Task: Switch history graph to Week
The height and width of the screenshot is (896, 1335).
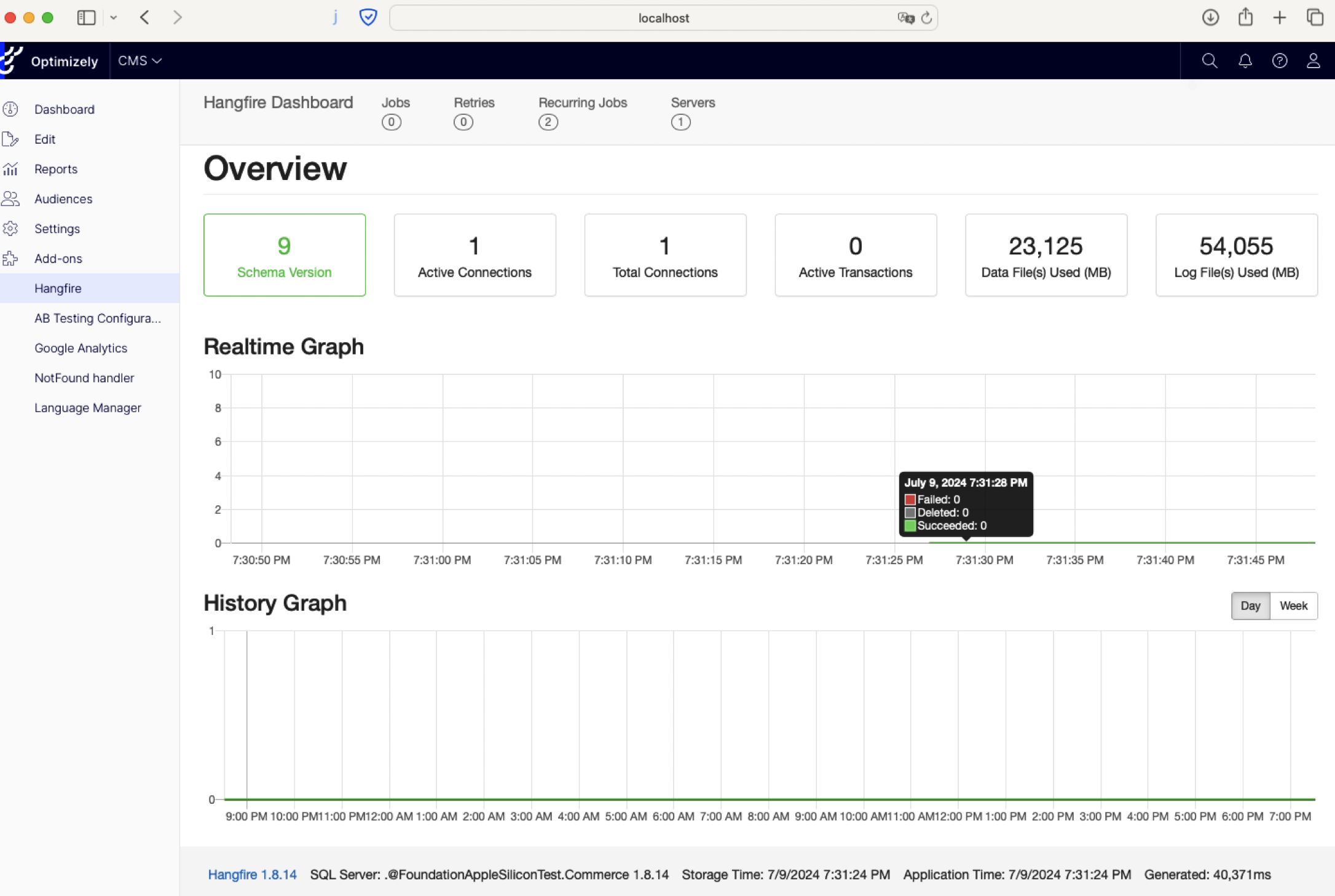Action: [1293, 606]
